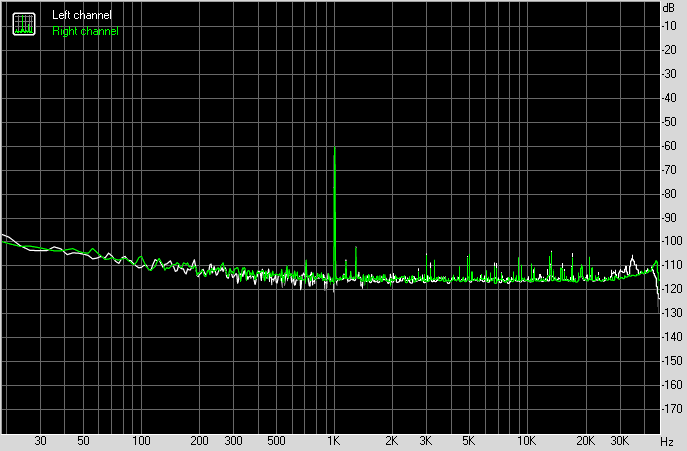Click the '200' frequency axis label
This screenshot has width=687, height=451.
coord(199,441)
